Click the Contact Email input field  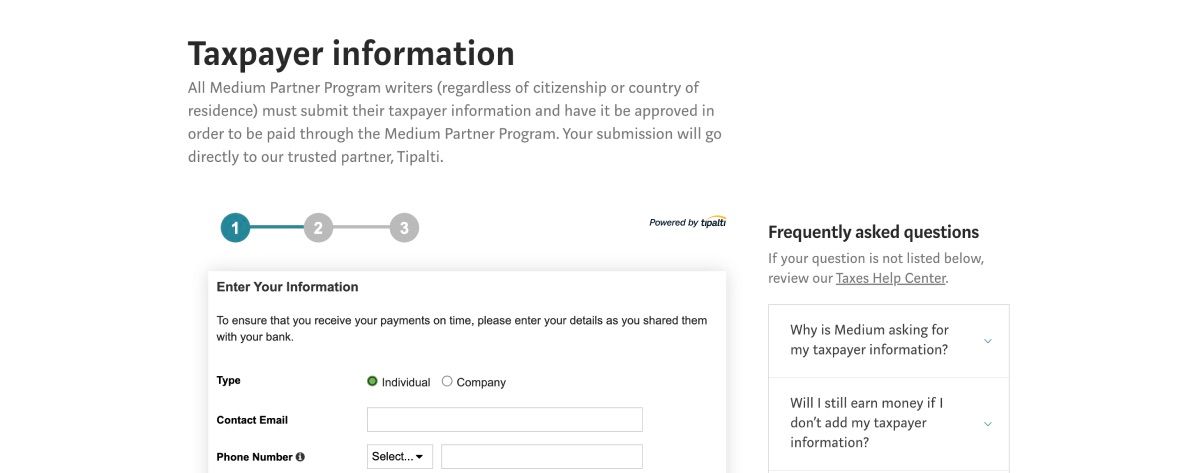504,420
